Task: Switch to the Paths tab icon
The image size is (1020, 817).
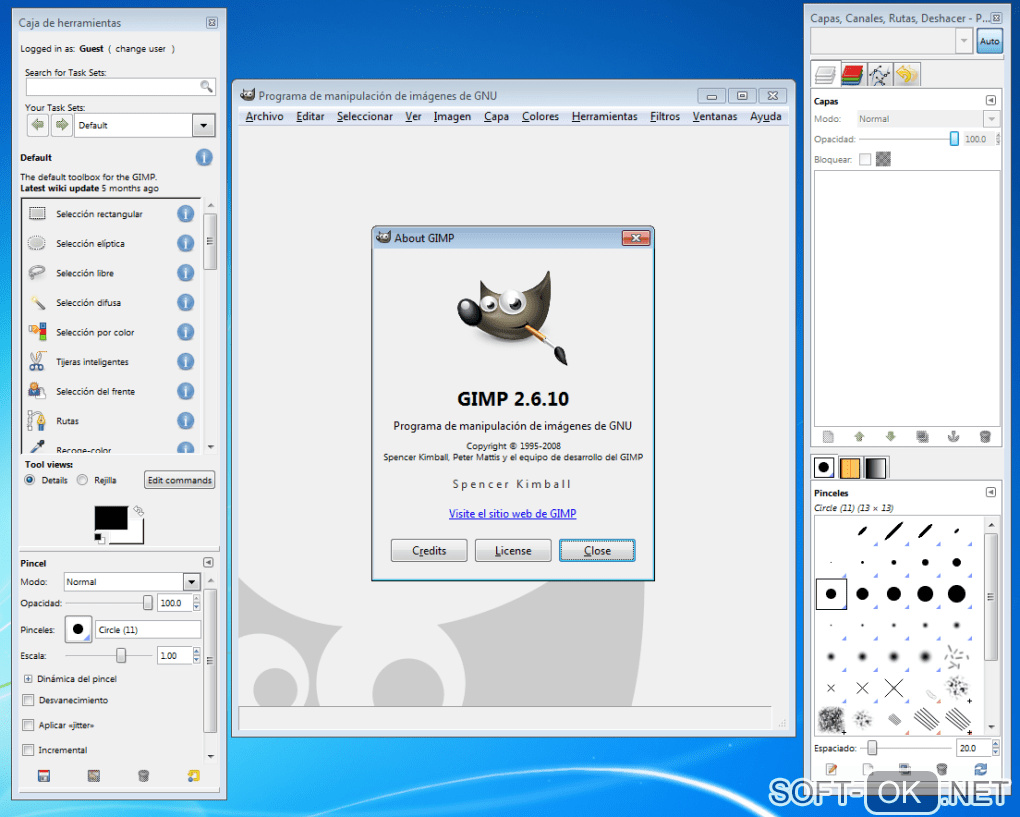Action: (879, 75)
